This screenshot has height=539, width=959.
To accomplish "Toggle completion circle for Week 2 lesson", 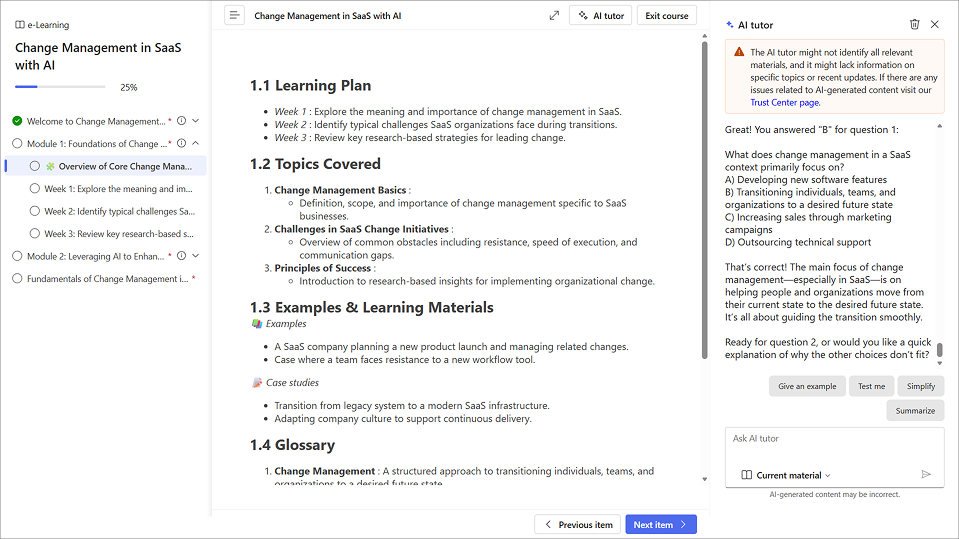I will click(x=35, y=212).
